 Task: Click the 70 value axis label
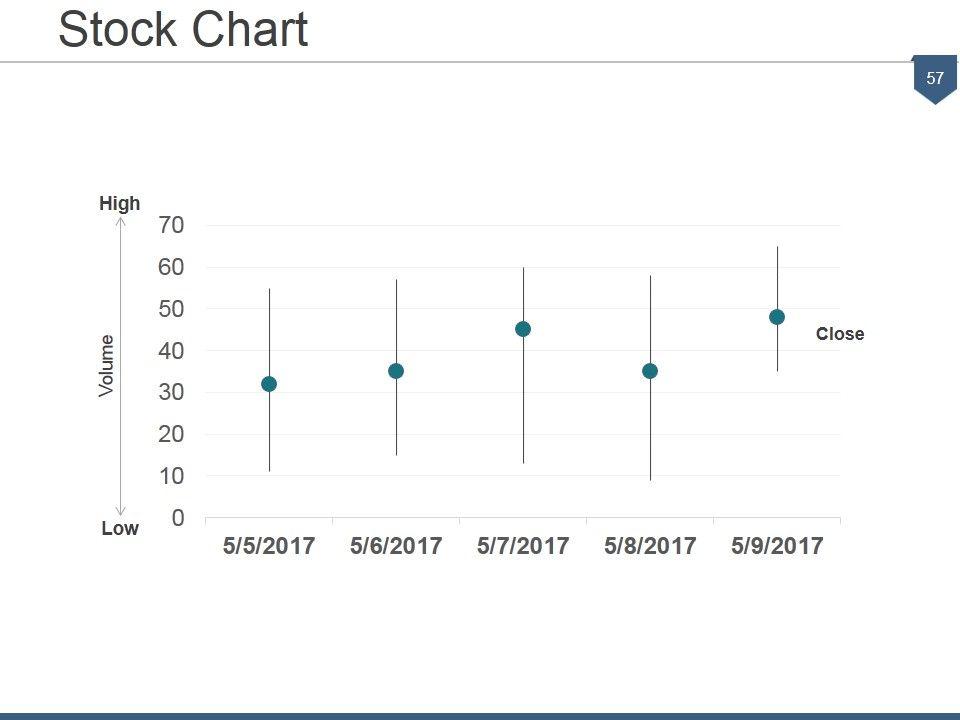(171, 226)
